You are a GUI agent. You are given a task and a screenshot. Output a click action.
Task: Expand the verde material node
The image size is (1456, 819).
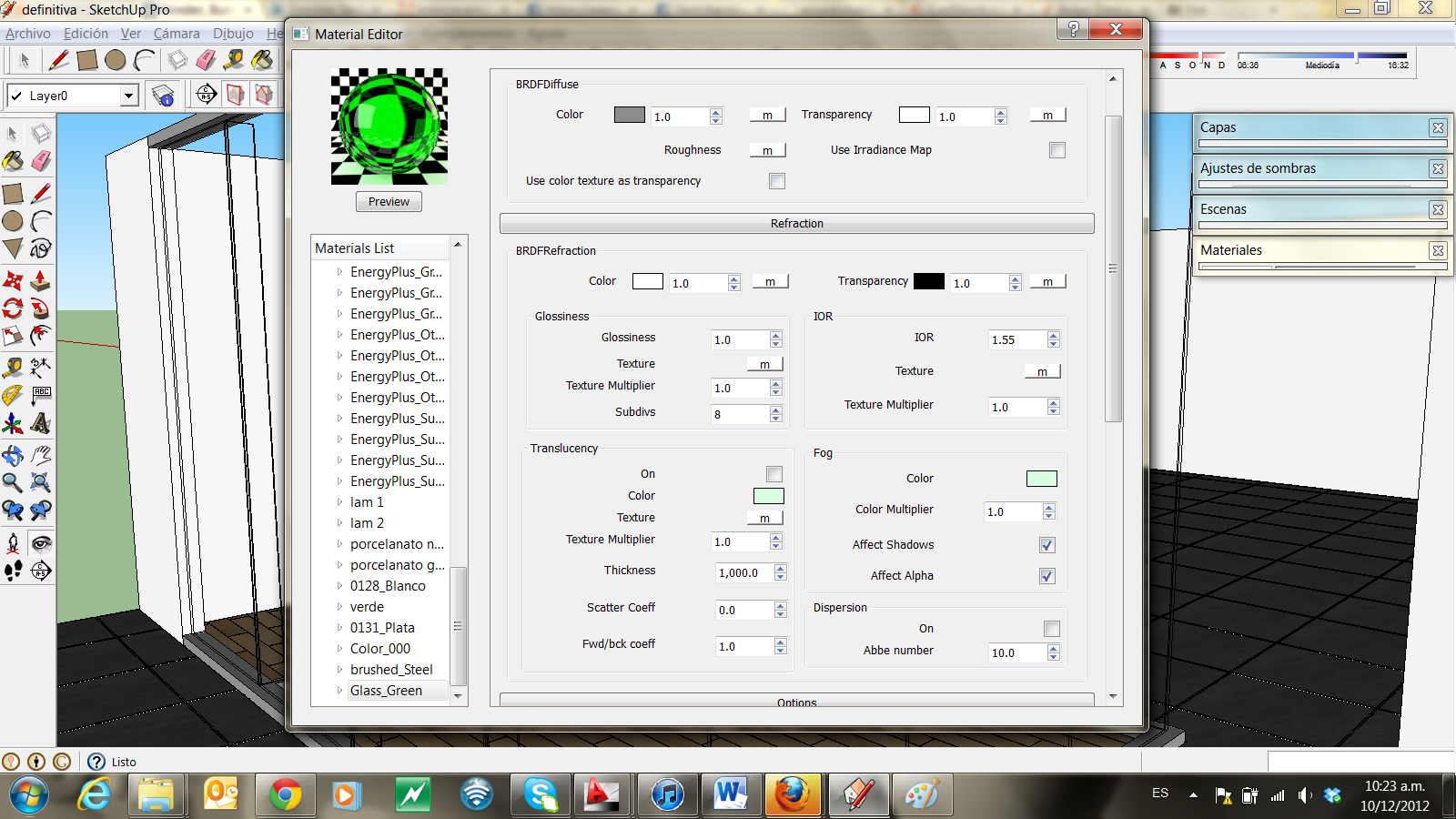pos(339,607)
